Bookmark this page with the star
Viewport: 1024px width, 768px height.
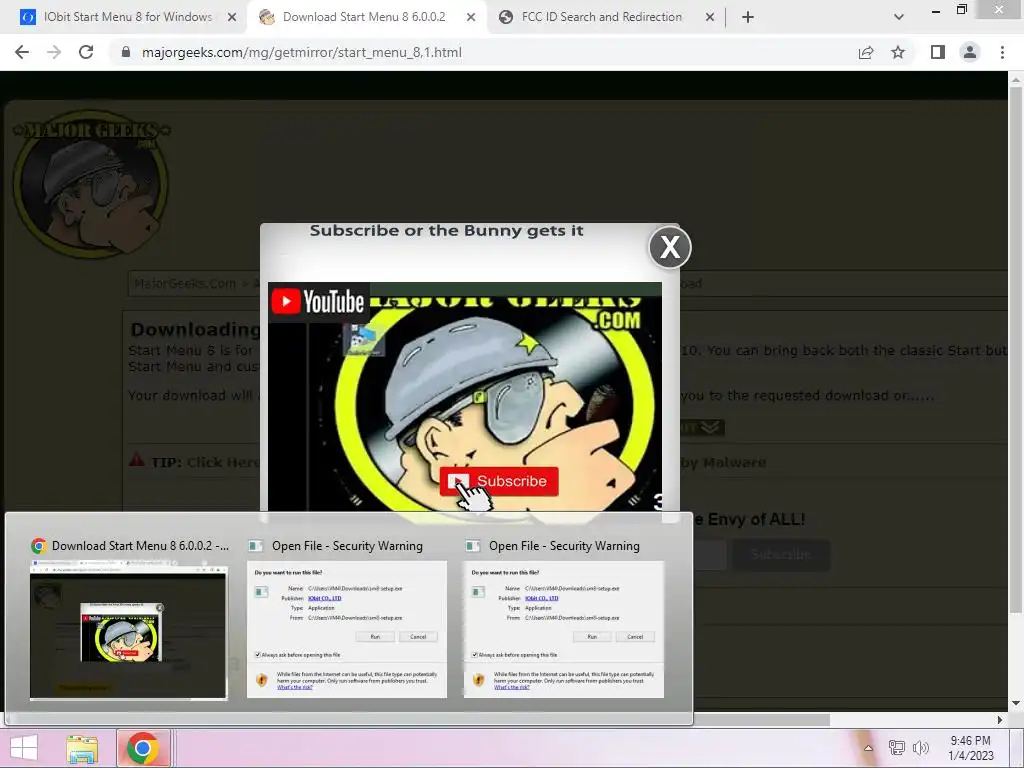[898, 52]
